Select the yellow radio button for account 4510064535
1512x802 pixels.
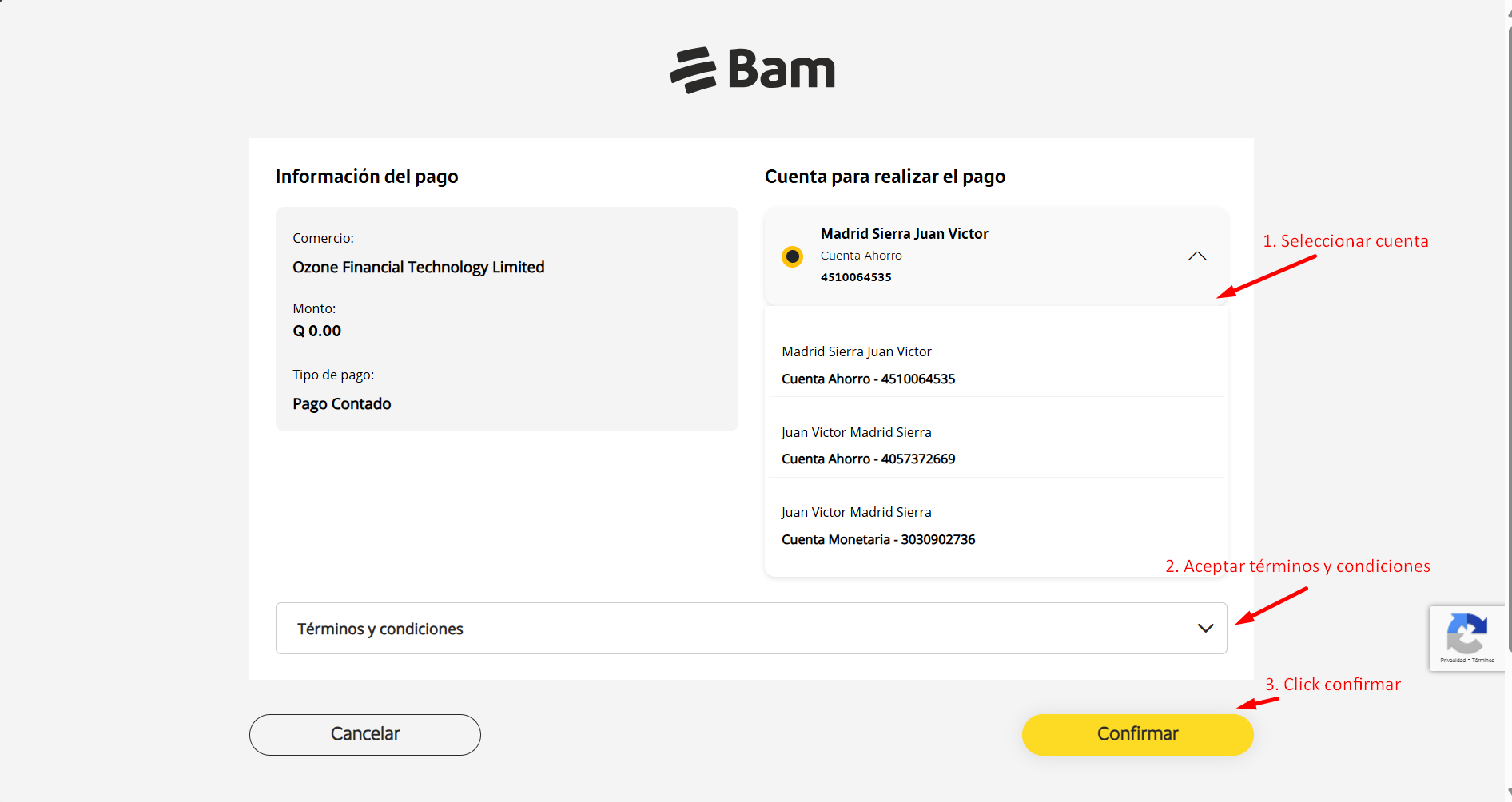[x=792, y=256]
